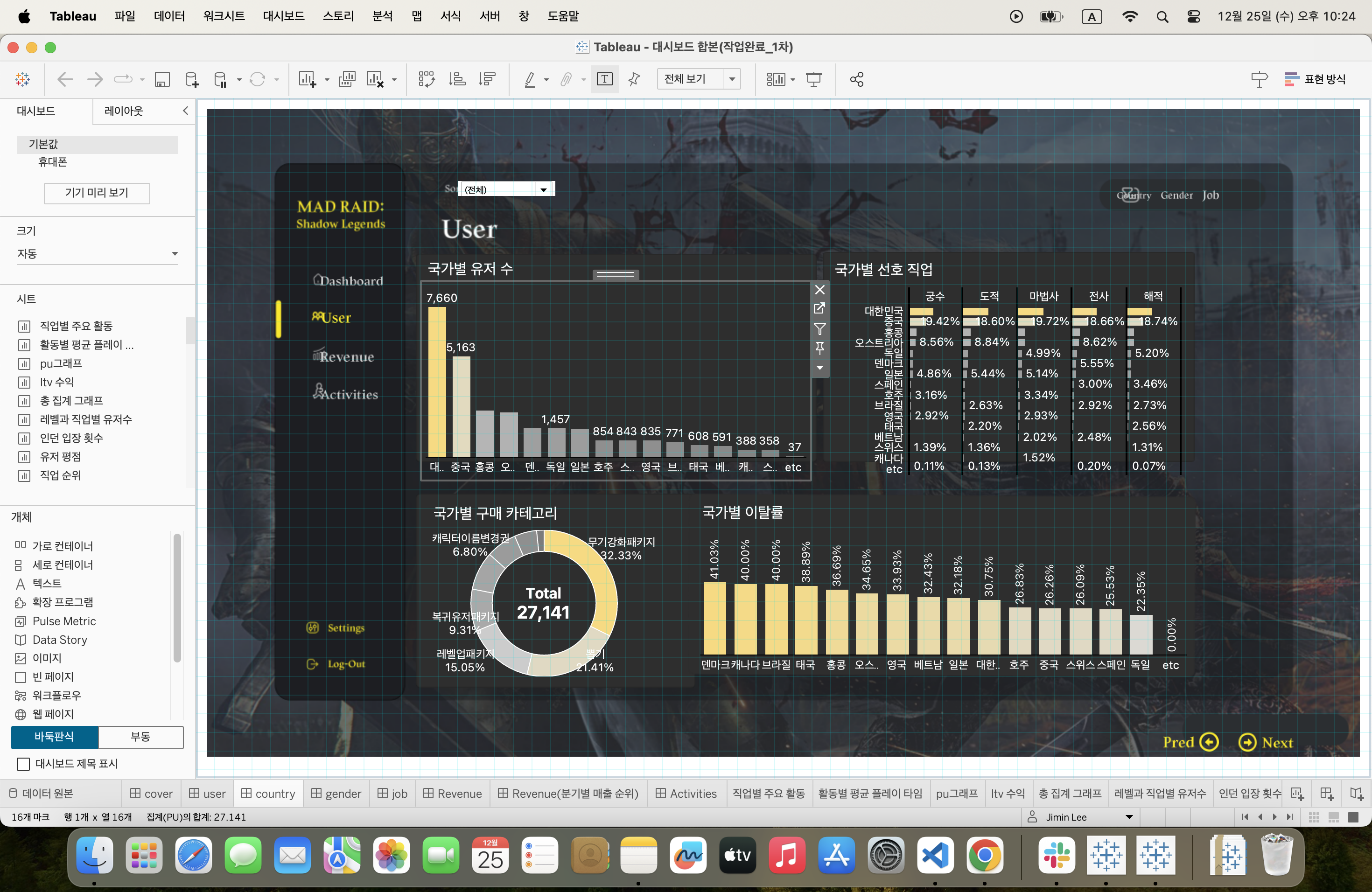
Task: Collapse the left dashboard pane chevron
Action: pyautogui.click(x=185, y=111)
